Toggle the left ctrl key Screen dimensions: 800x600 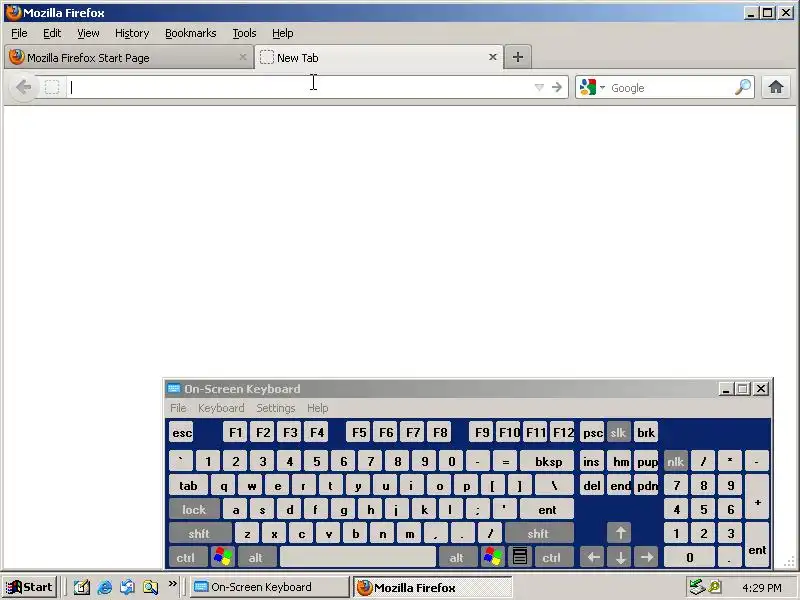186,558
